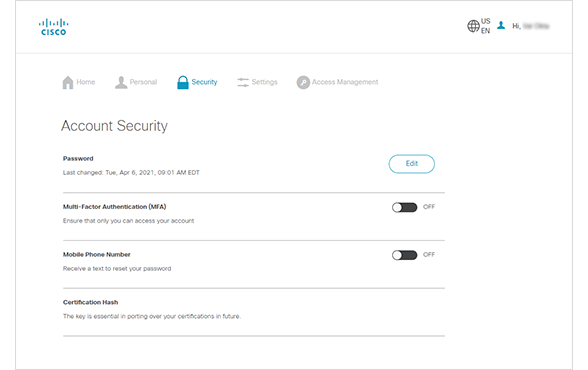Click the Password label
Image resolution: width=588 pixels, height=370 pixels.
[78, 159]
